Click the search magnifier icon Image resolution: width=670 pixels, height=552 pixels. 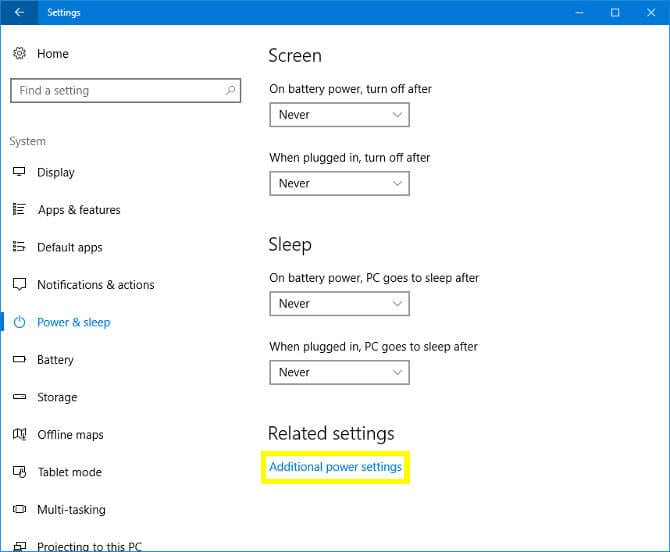(x=230, y=90)
